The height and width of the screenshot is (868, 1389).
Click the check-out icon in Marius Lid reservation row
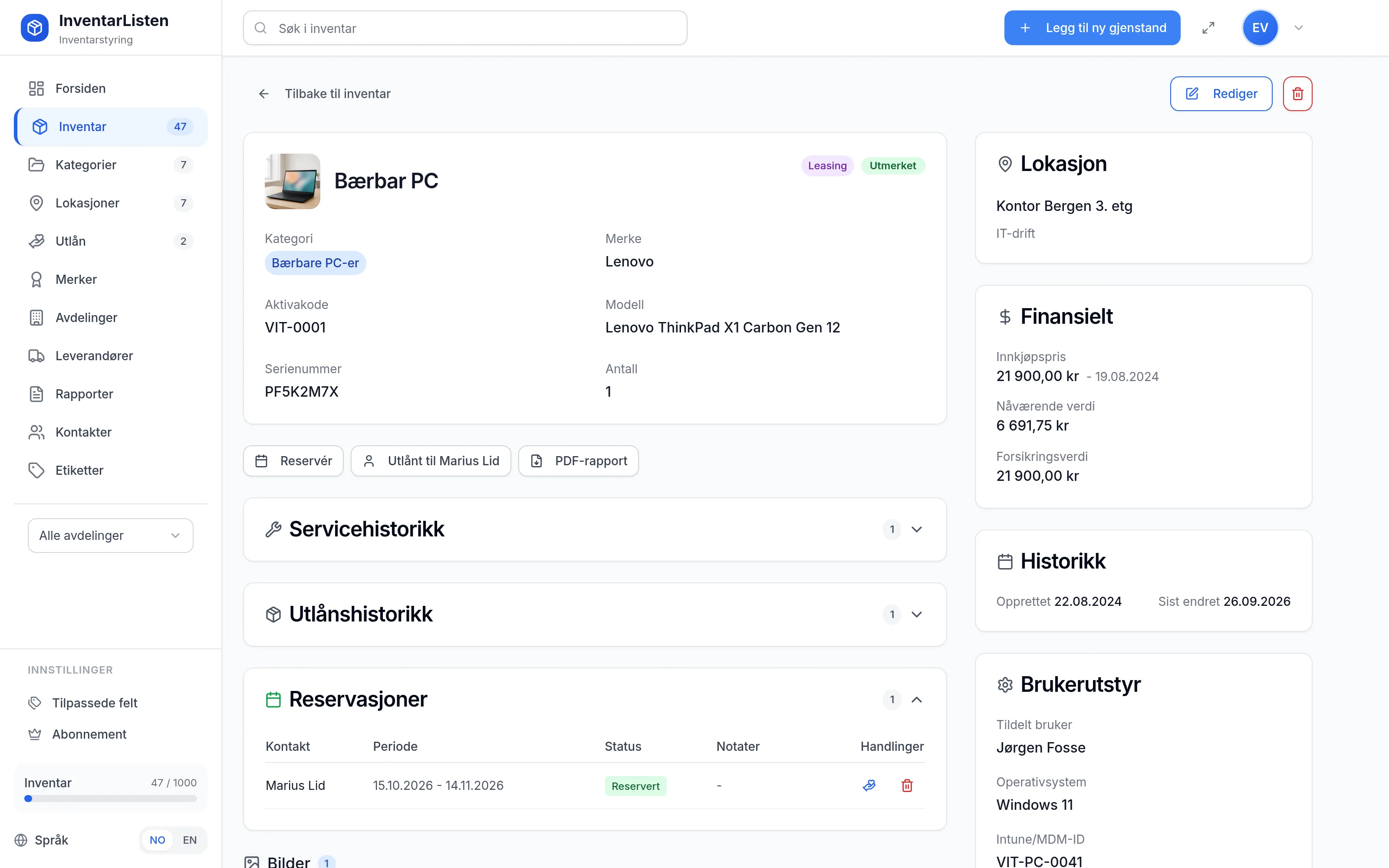(869, 786)
